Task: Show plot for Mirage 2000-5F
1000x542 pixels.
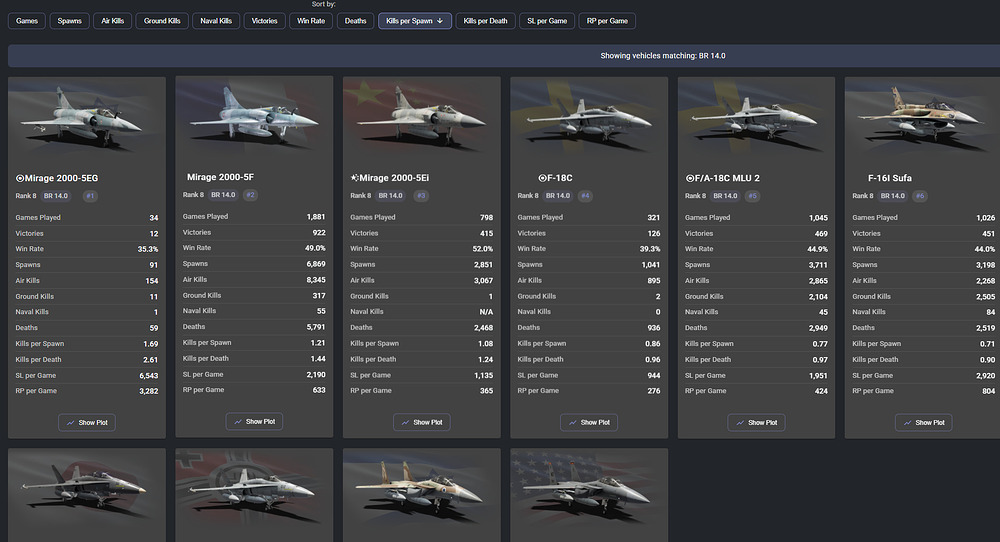Action: point(254,421)
